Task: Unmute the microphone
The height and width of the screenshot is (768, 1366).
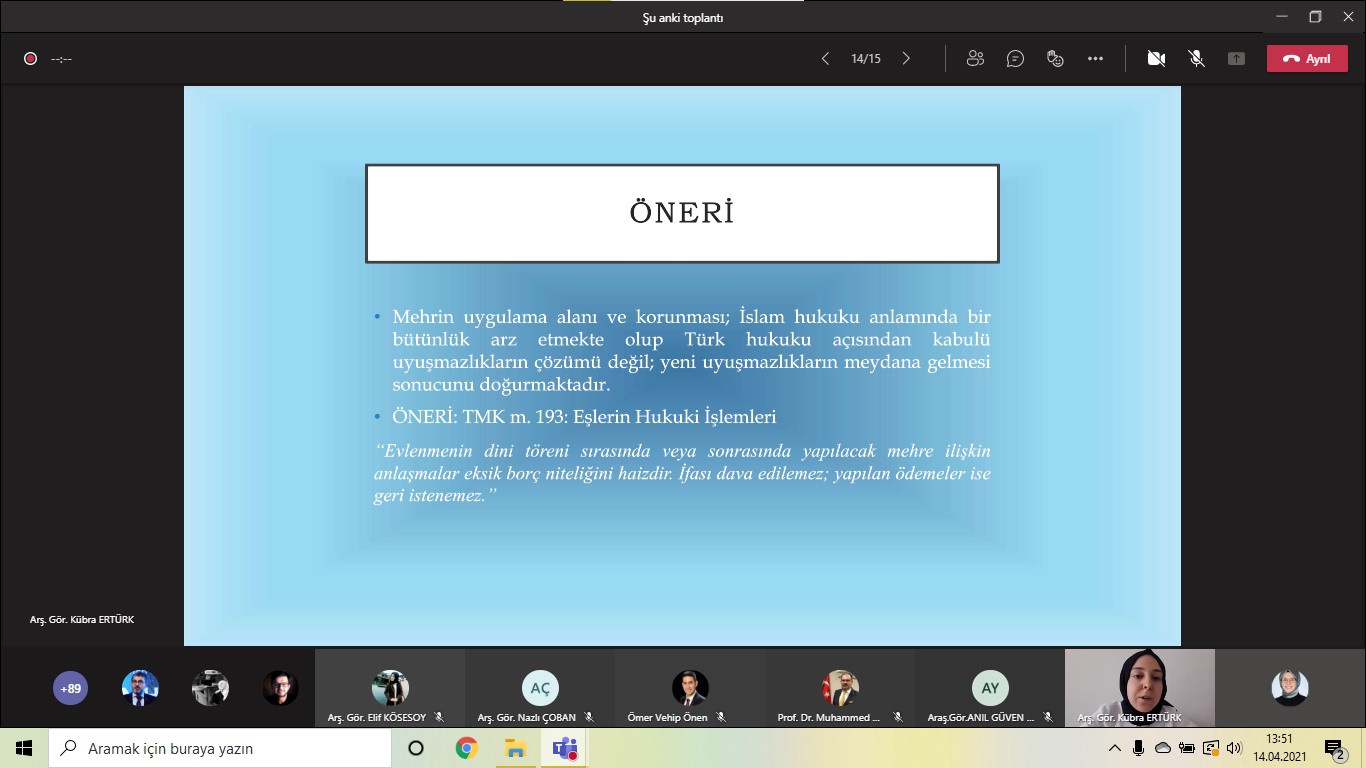Action: (1196, 59)
